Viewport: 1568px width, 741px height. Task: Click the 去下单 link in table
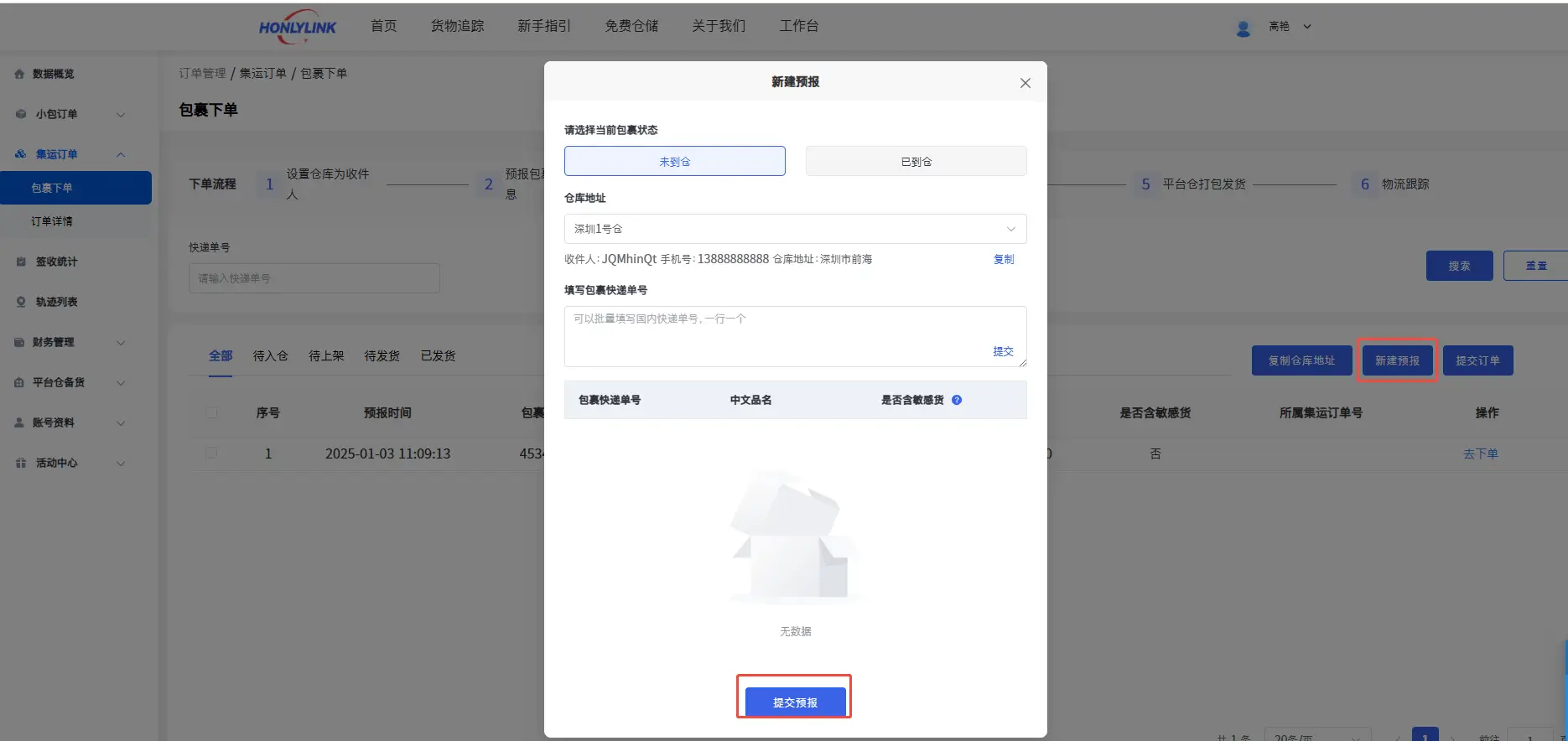coord(1480,453)
